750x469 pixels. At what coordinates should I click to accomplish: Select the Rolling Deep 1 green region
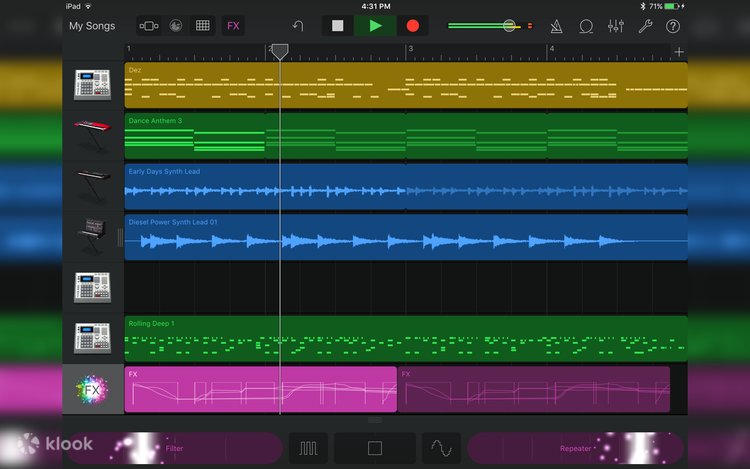point(405,339)
